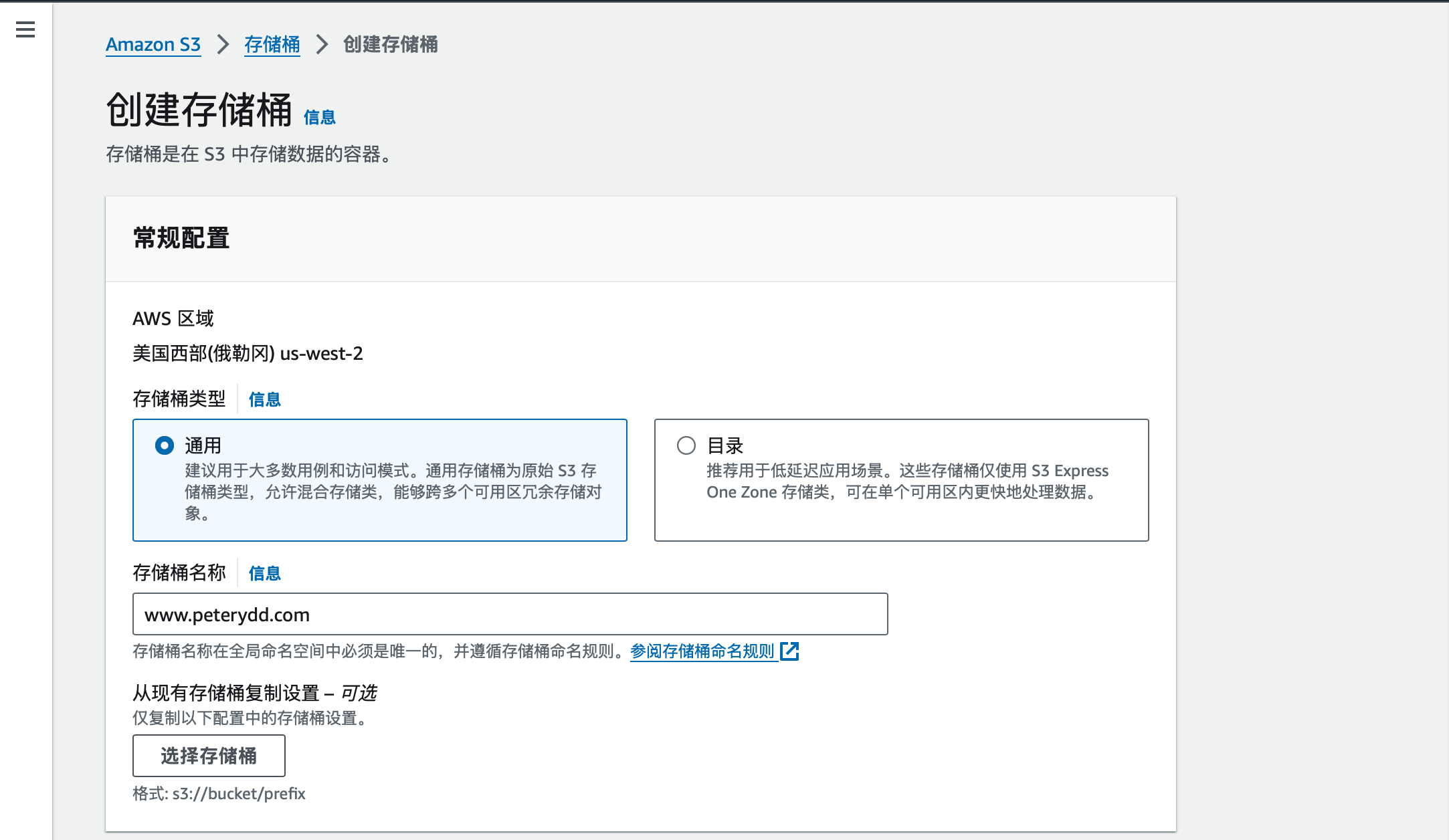Click the second breadcrumb chevron separator
Image resolution: width=1449 pixels, height=840 pixels.
pyautogui.click(x=322, y=45)
